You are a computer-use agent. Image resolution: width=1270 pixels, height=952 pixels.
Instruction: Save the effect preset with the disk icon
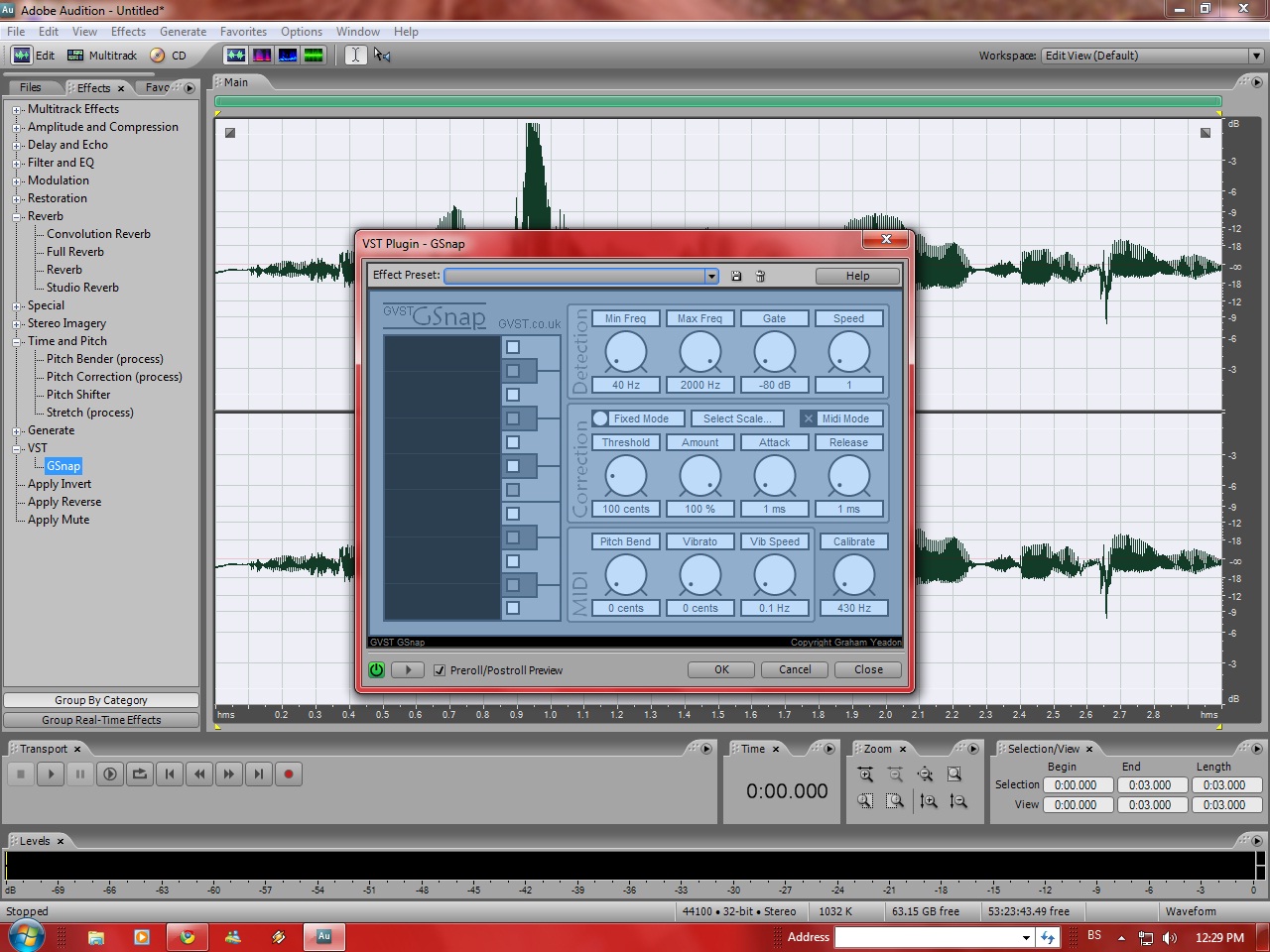click(x=736, y=276)
